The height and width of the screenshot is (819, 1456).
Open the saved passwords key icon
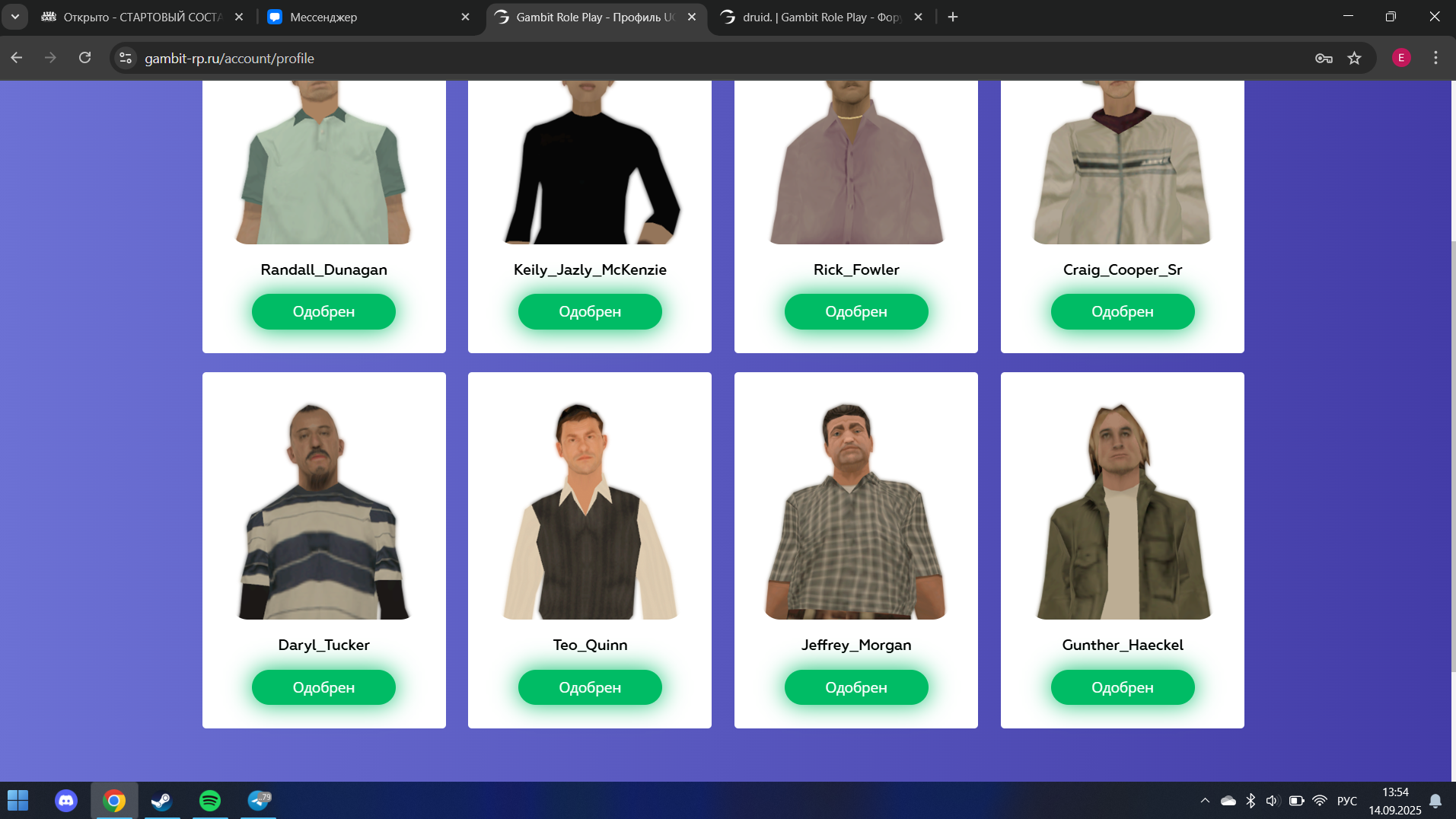click(1324, 58)
